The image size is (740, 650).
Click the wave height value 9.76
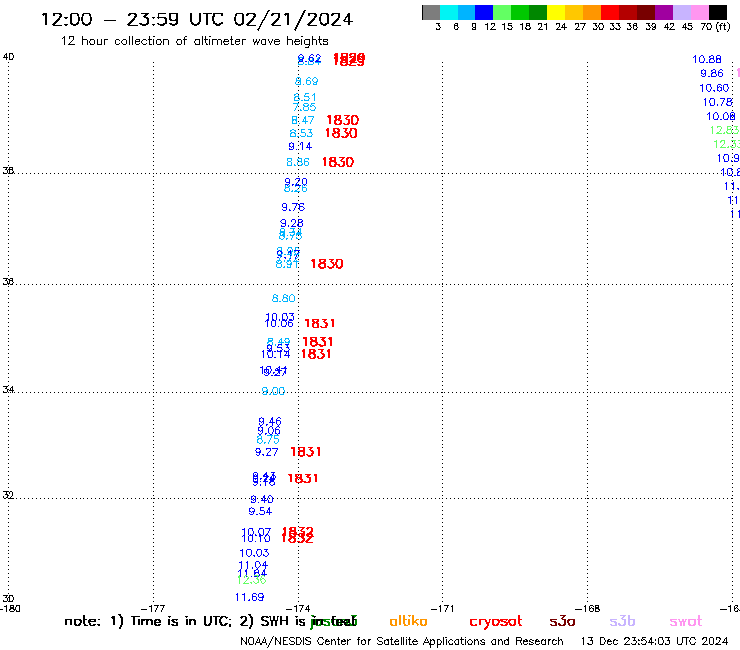(293, 207)
